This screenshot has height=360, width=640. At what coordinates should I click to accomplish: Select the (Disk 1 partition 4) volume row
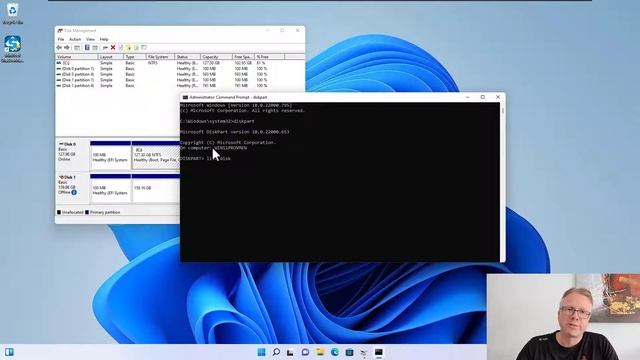[180, 86]
